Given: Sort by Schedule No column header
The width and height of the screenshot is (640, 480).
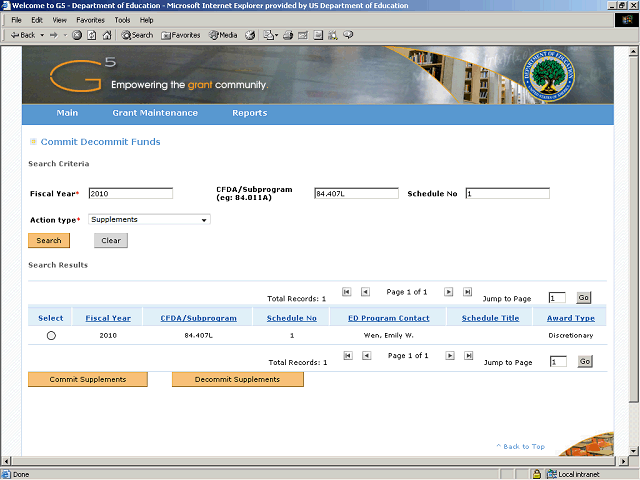Looking at the screenshot, I should [x=292, y=318].
